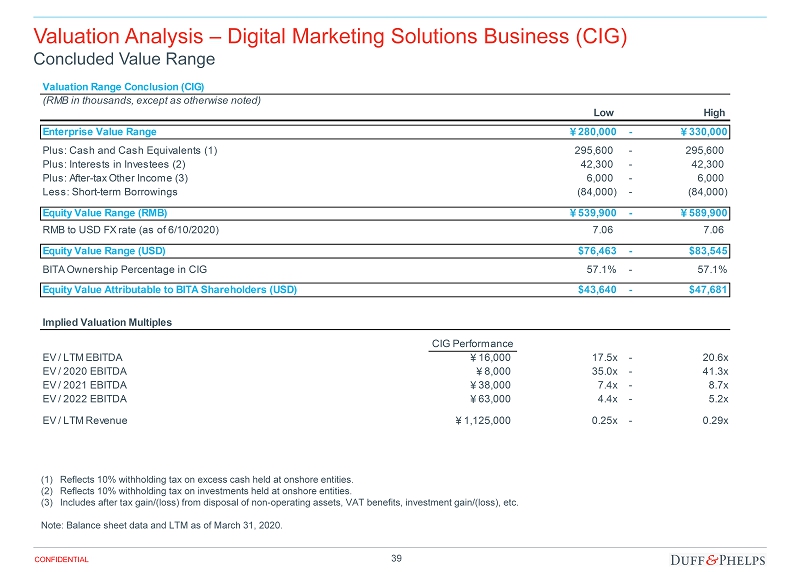Click the ¥63,000 CIG performance value
Screen dimensions: 800x572
tap(490, 399)
